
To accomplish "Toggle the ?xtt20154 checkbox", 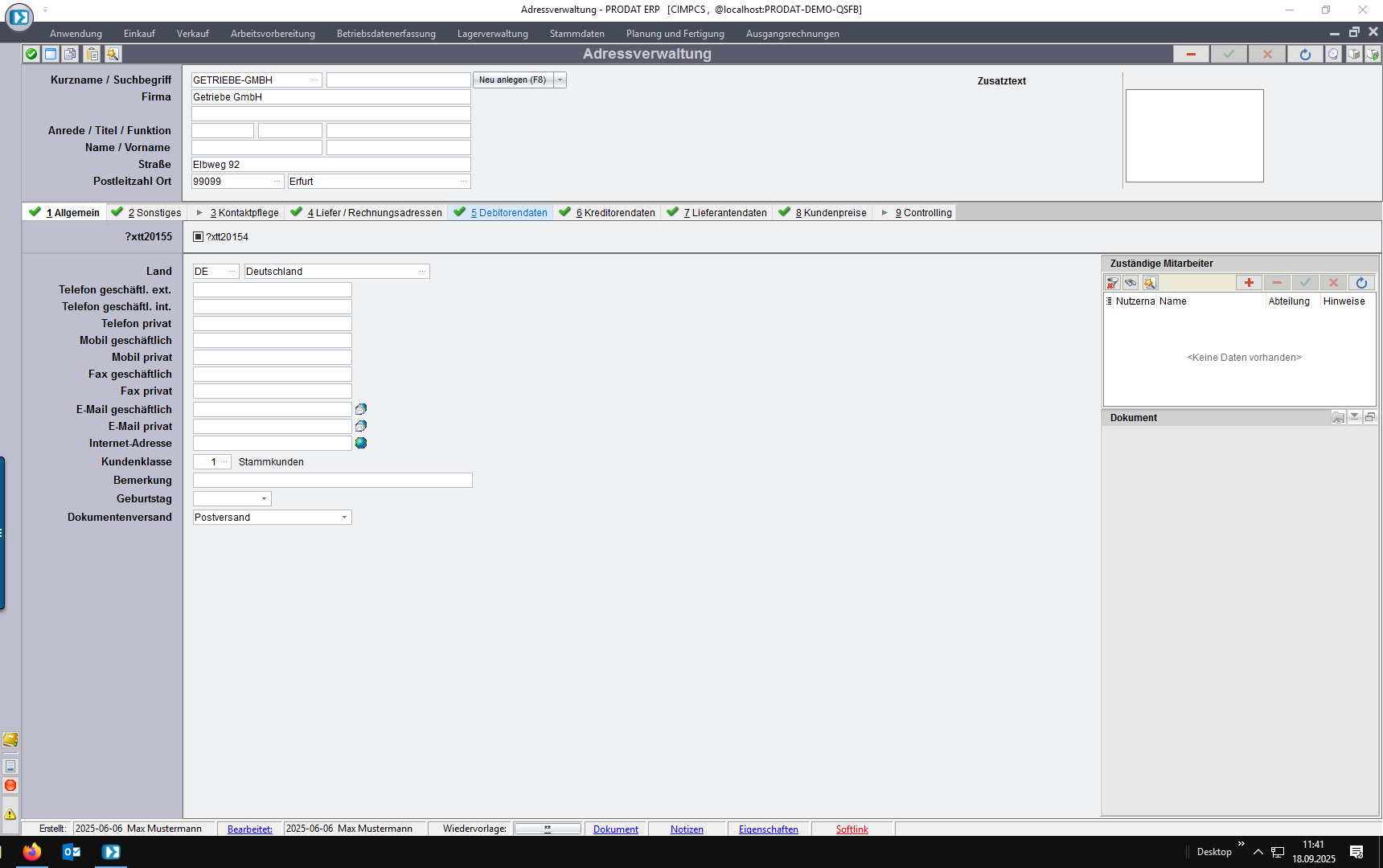I will coord(199,237).
